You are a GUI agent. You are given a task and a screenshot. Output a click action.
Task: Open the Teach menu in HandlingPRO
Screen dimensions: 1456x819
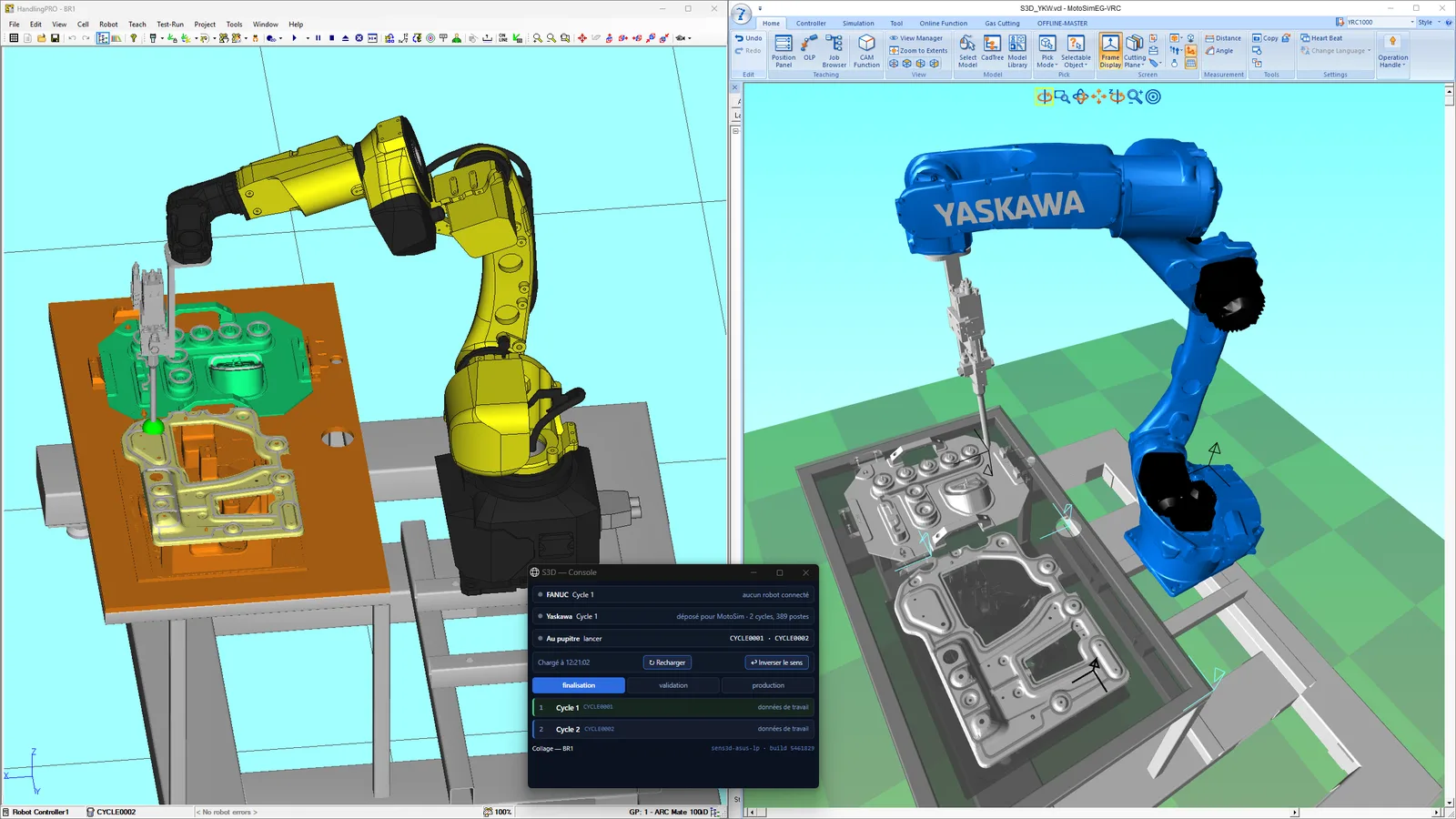tap(136, 25)
